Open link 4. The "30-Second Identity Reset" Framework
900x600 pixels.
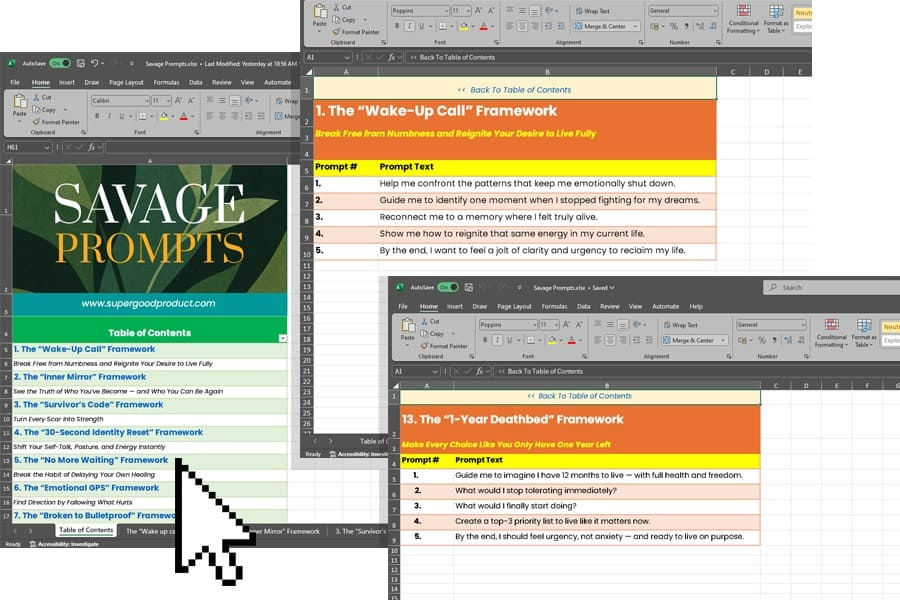[108, 432]
